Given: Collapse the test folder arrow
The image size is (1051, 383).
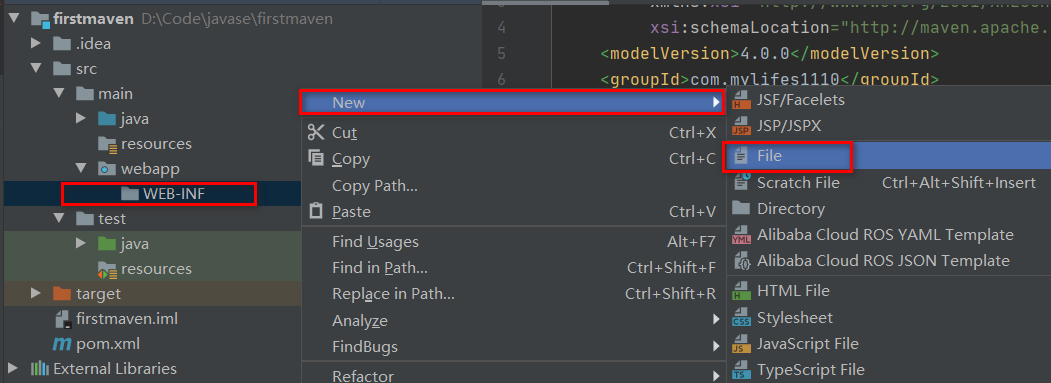Looking at the screenshot, I should pos(58,219).
